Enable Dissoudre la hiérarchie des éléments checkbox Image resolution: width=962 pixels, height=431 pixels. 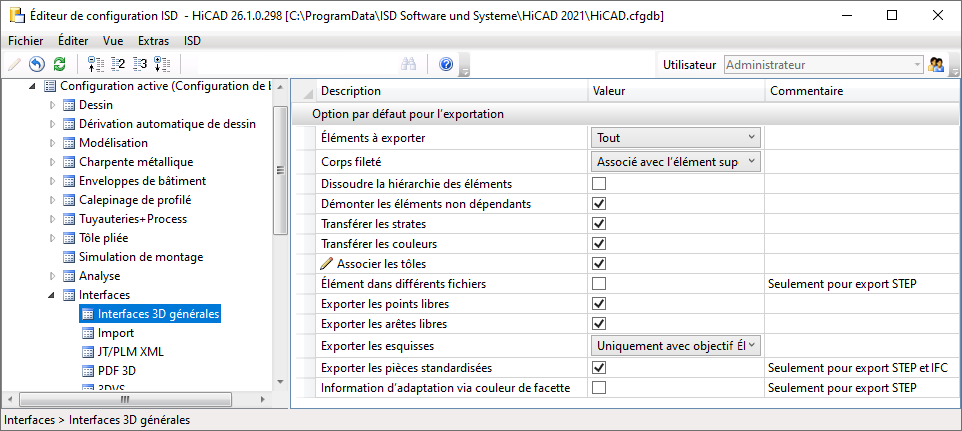pos(599,184)
